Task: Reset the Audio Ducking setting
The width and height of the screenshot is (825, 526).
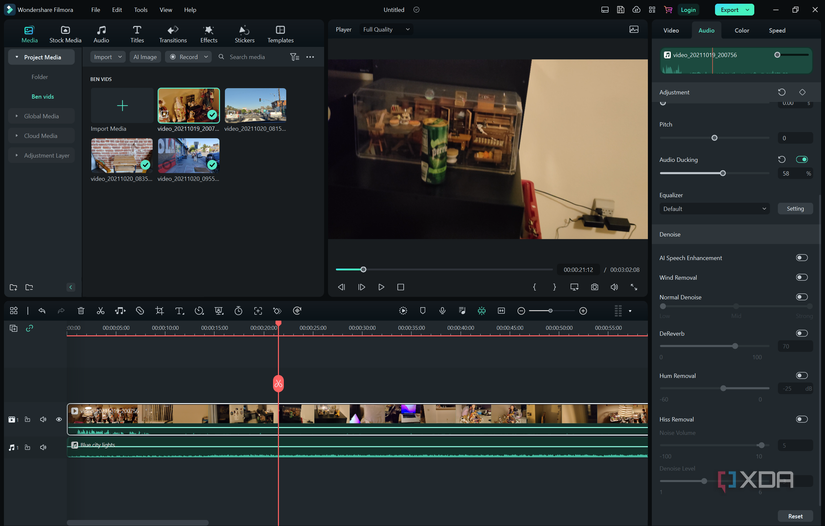Action: click(782, 159)
